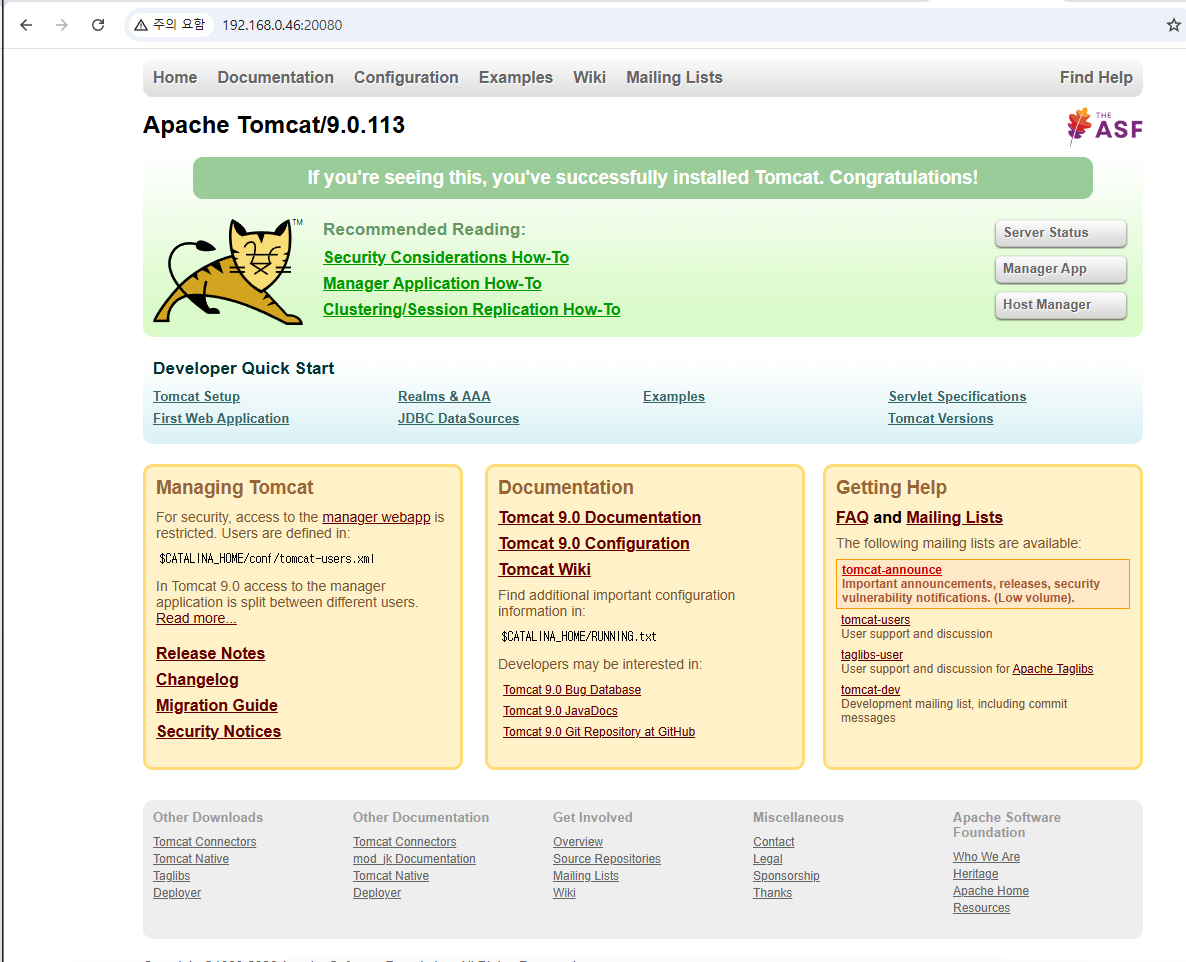This screenshot has width=1186, height=962.
Task: Open the Realms & AAA link
Action: (444, 396)
